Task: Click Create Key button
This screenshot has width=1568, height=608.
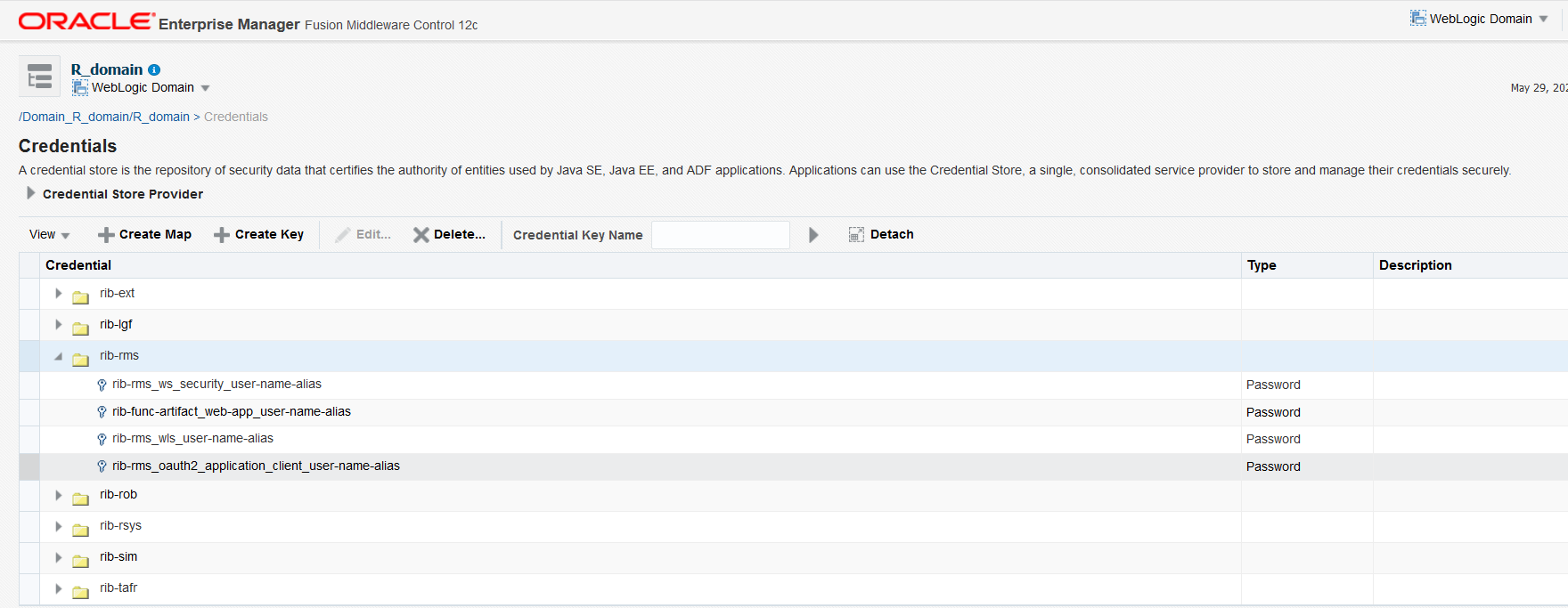Action: point(259,234)
